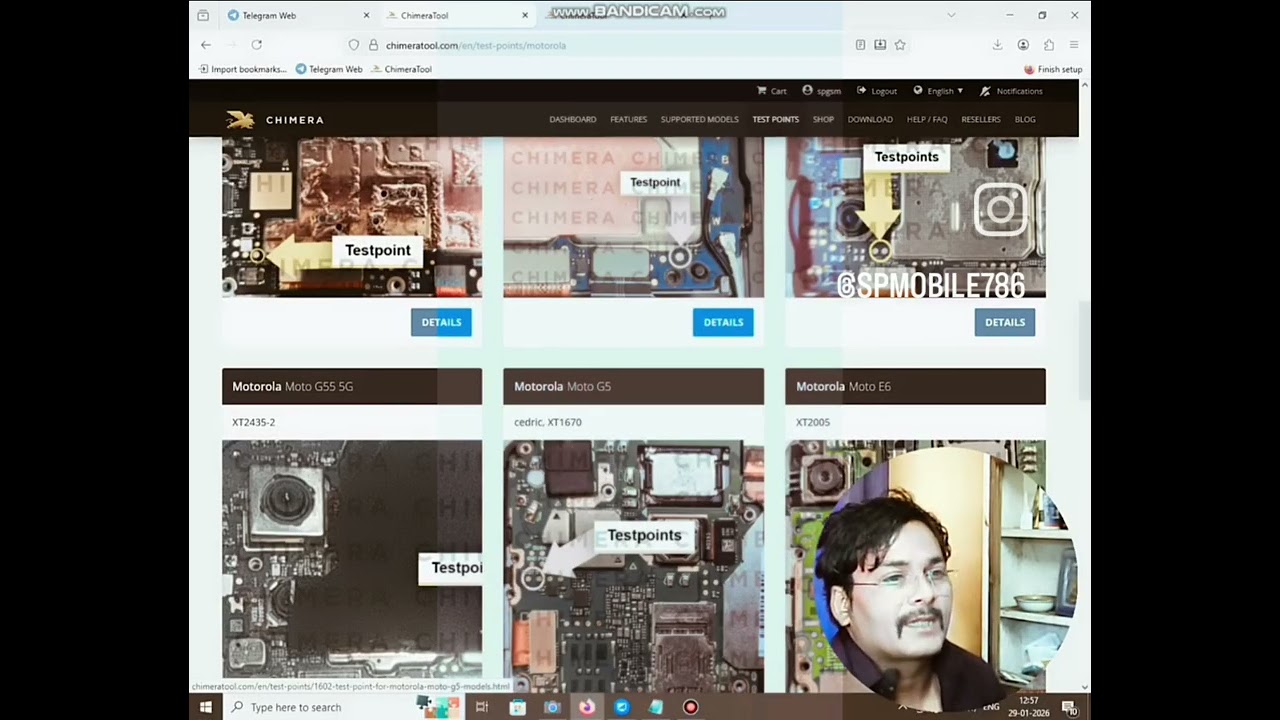Screen dimensions: 1280x720
Task: Open HELP / FAQ page
Action: [x=927, y=119]
